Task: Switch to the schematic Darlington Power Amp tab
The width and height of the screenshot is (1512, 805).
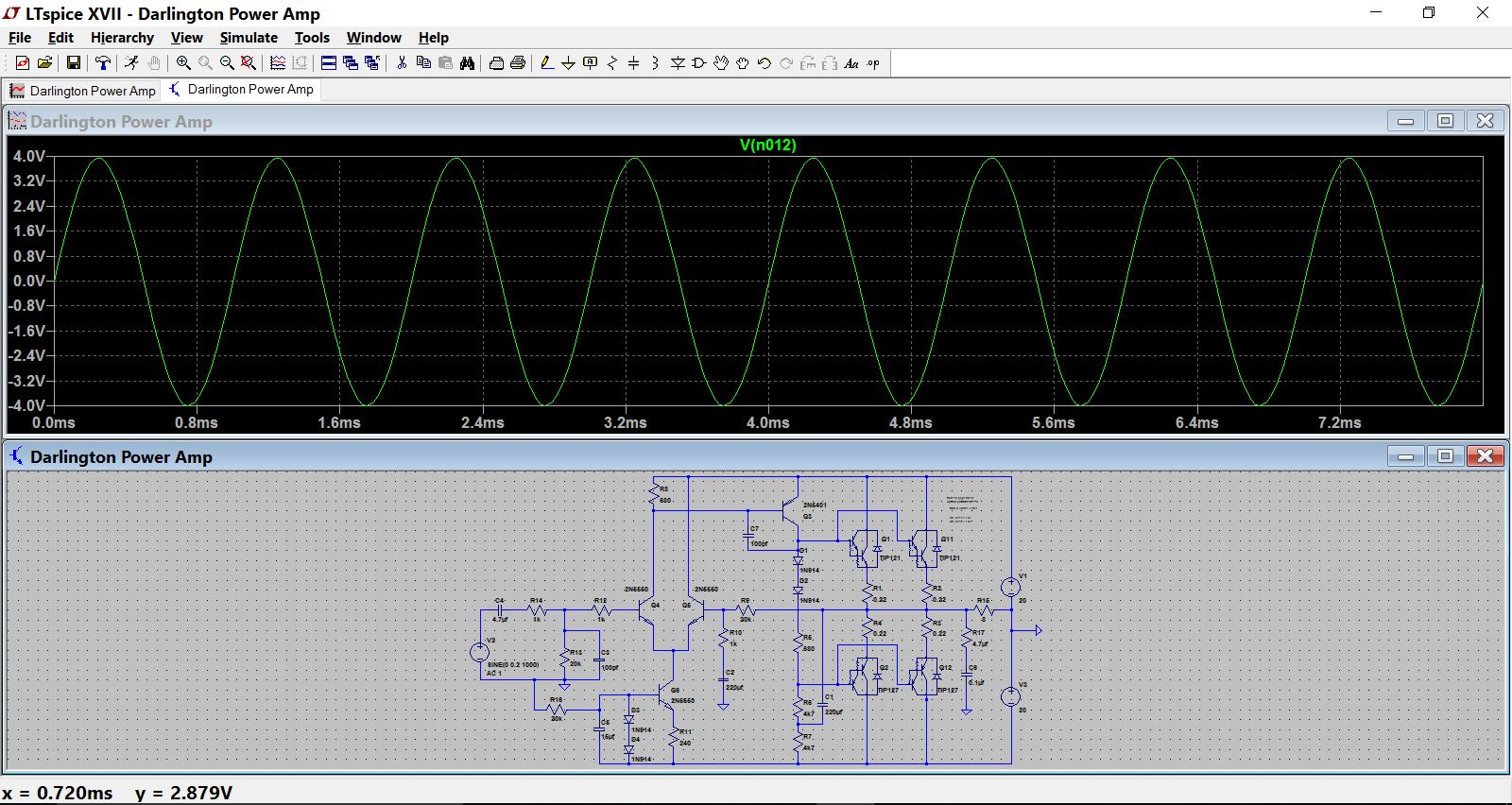Action: (x=241, y=90)
